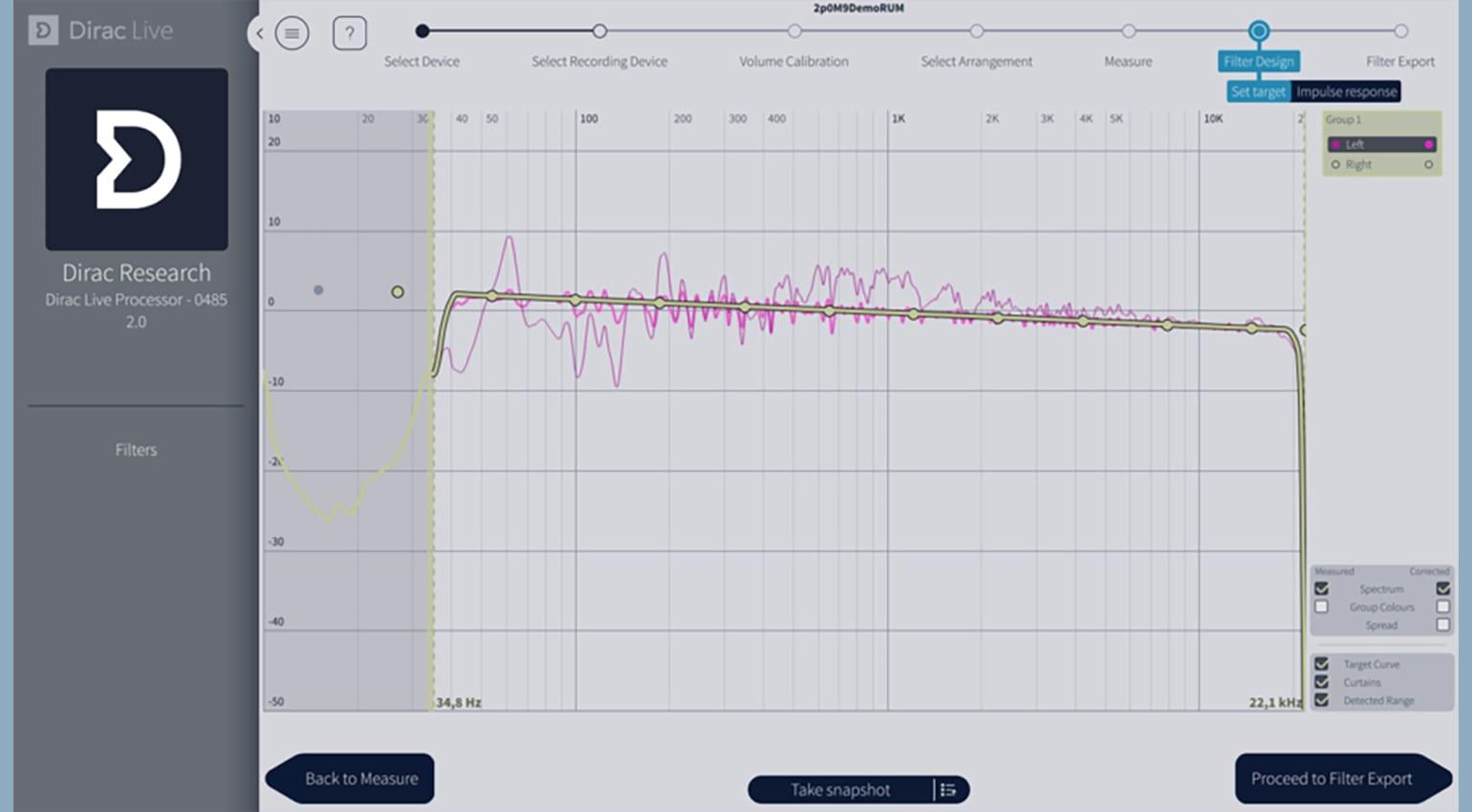
Task: Toggle the Corrected Spectrum checkbox
Action: 1442,588
